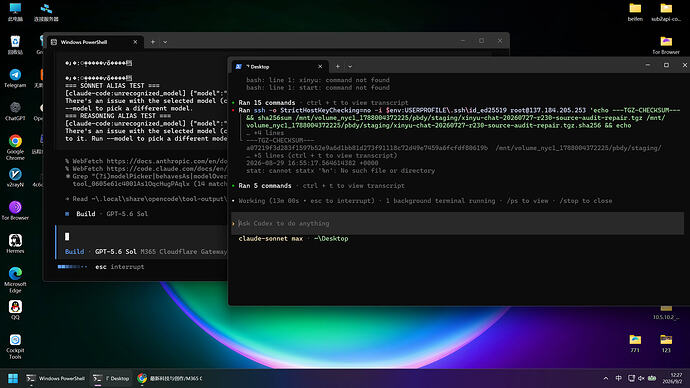Click the '---TGZ-CHECKSUM---' output line
The width and height of the screenshot is (690, 388).
[280, 140]
